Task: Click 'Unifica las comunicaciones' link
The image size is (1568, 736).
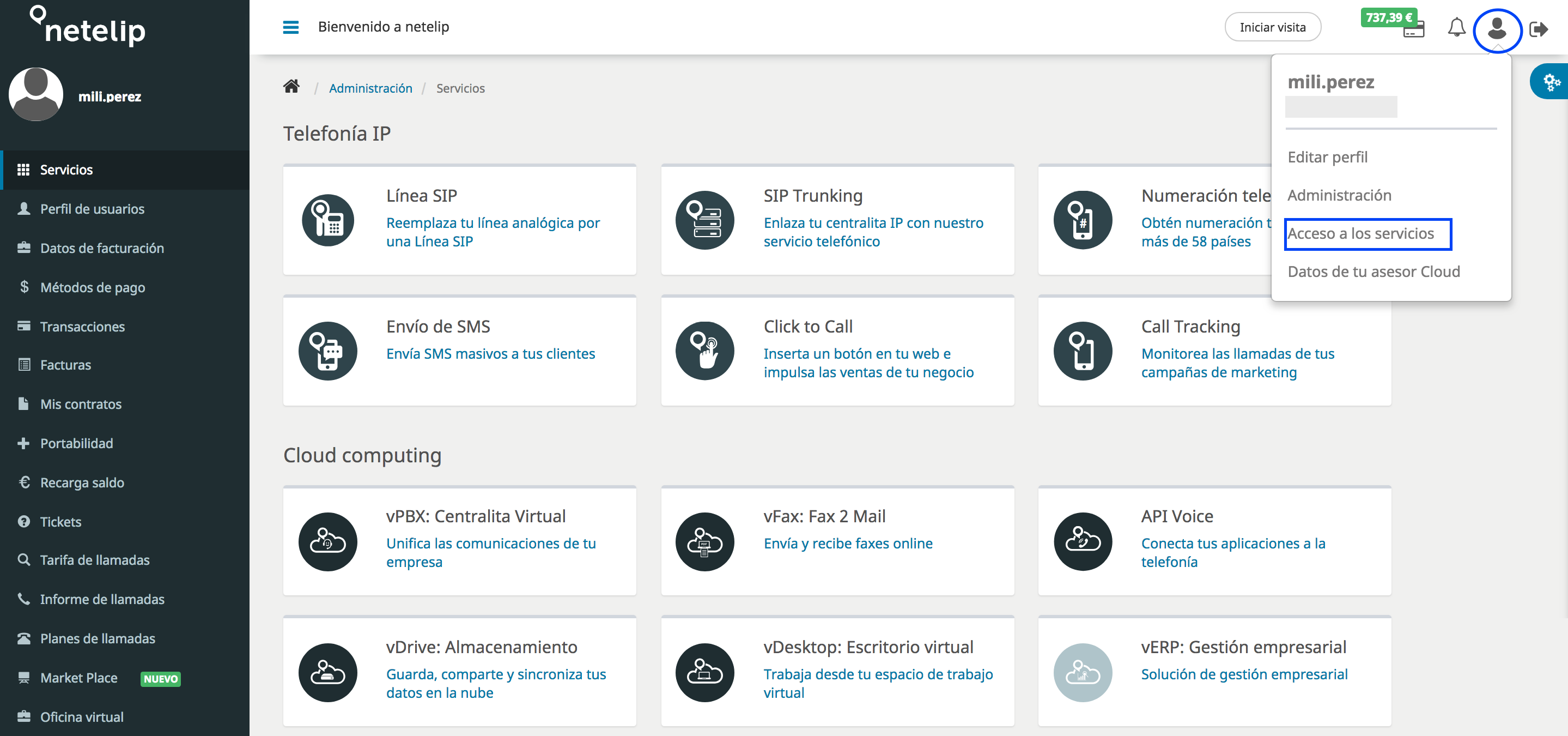Action: 490,553
